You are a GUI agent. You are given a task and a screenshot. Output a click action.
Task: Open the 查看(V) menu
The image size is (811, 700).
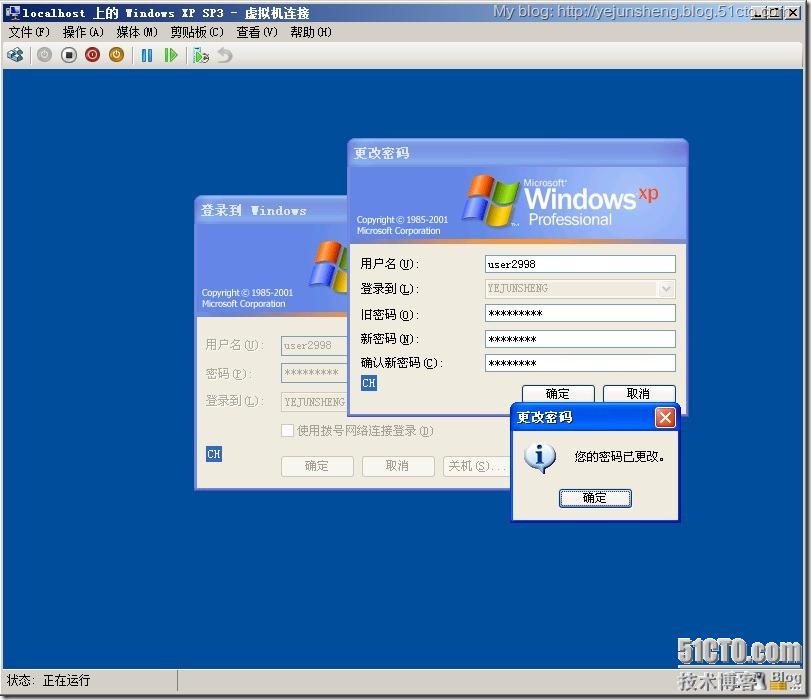click(x=257, y=32)
